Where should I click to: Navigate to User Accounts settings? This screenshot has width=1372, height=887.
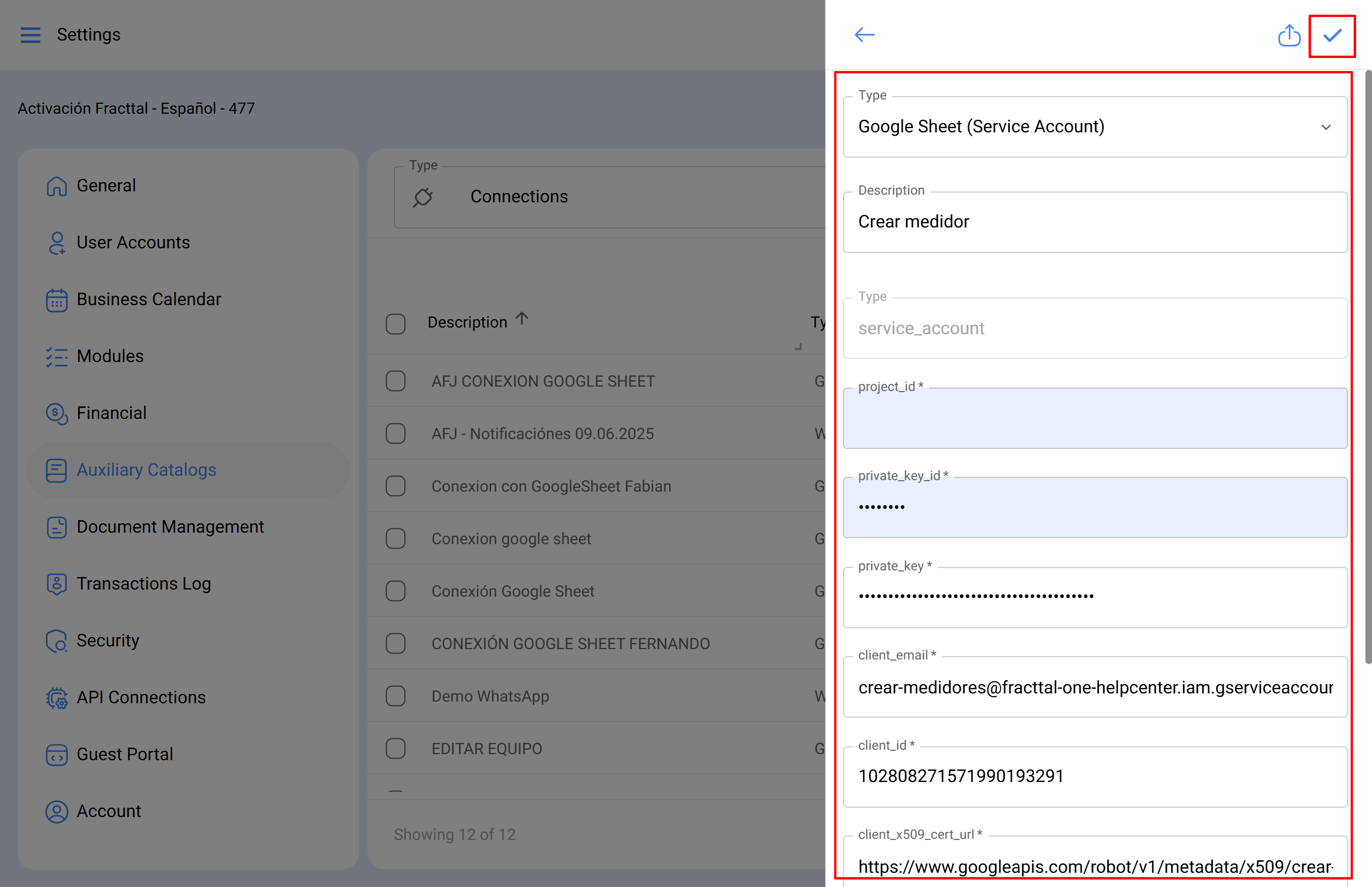133,242
